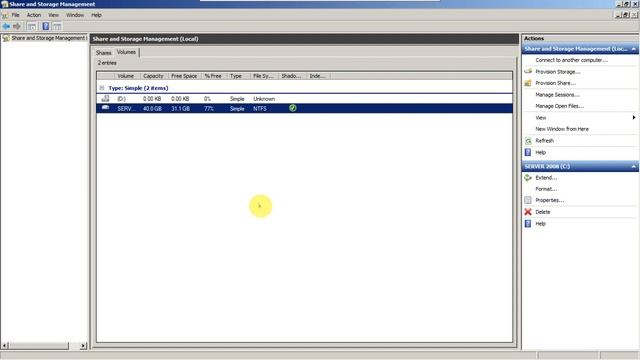Click the 31.1 GB free space cell

click(180, 109)
